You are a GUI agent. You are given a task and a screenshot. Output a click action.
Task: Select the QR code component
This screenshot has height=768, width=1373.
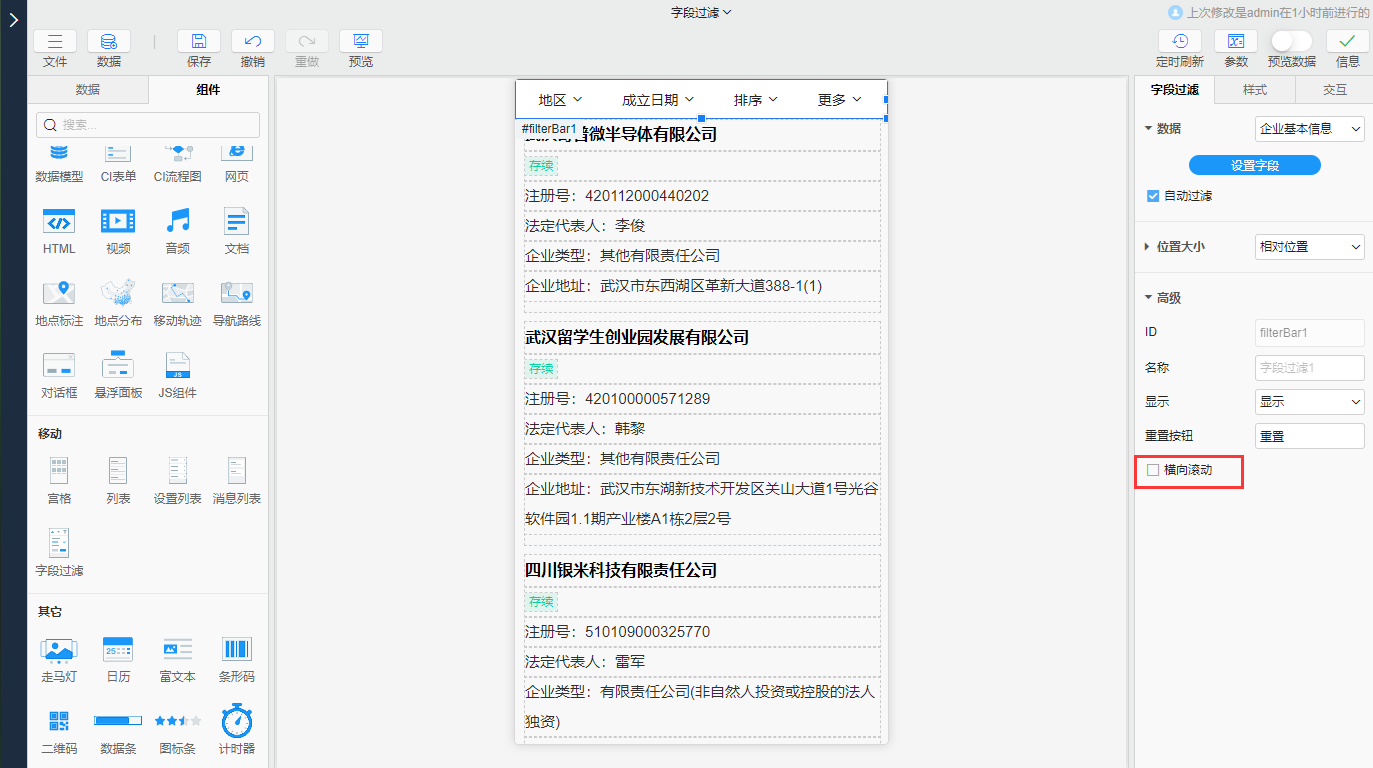pos(59,721)
